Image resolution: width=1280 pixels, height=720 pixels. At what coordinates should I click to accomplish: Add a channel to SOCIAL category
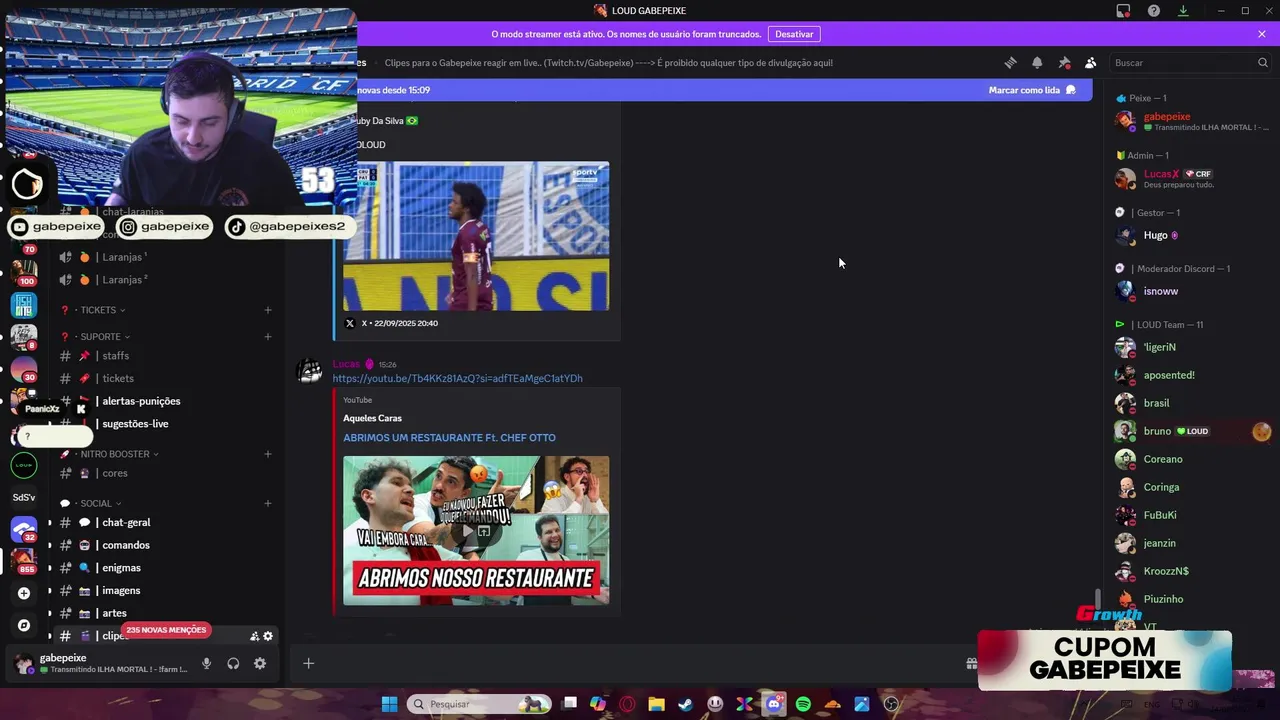[x=268, y=503]
